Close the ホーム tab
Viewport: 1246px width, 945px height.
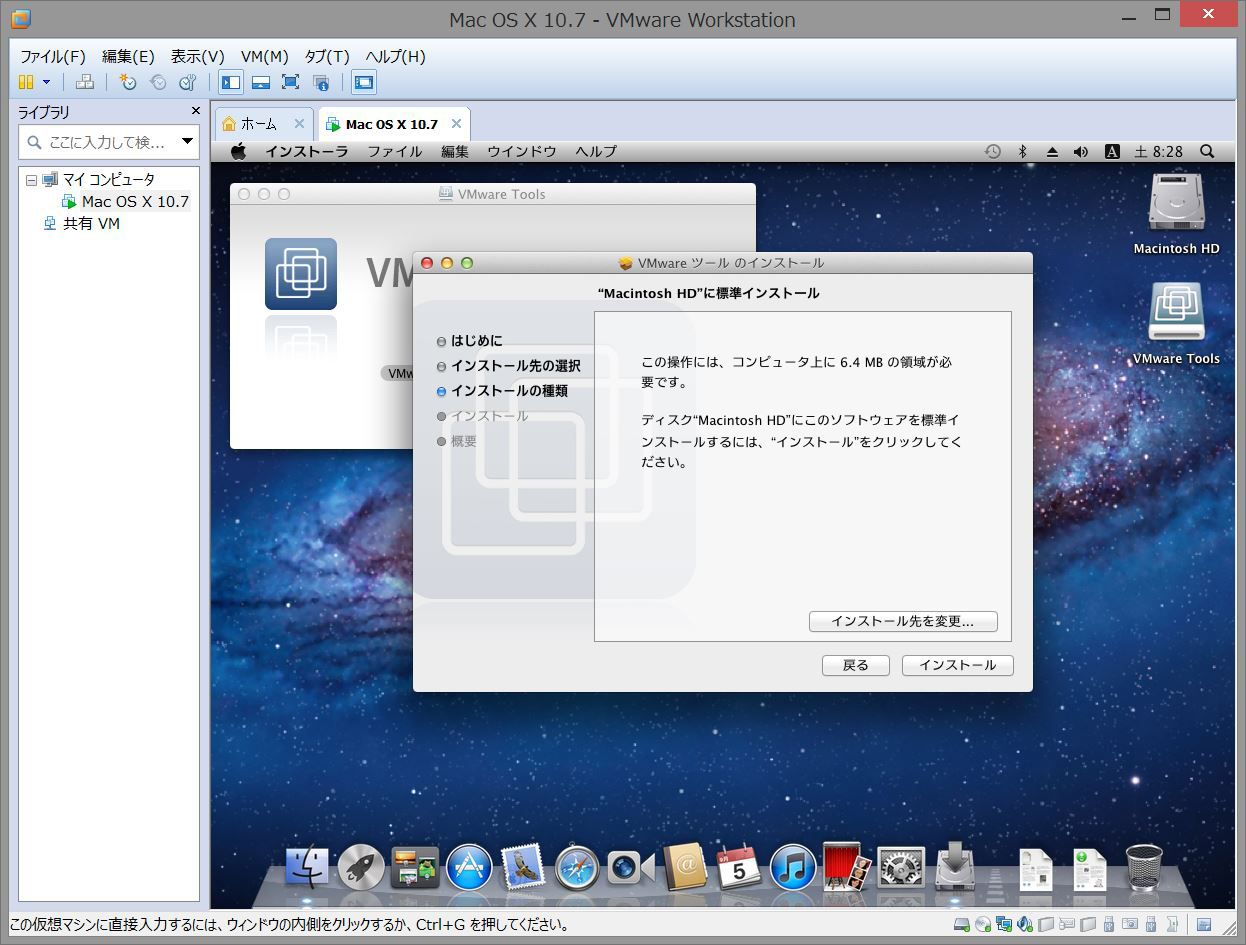[x=299, y=124]
